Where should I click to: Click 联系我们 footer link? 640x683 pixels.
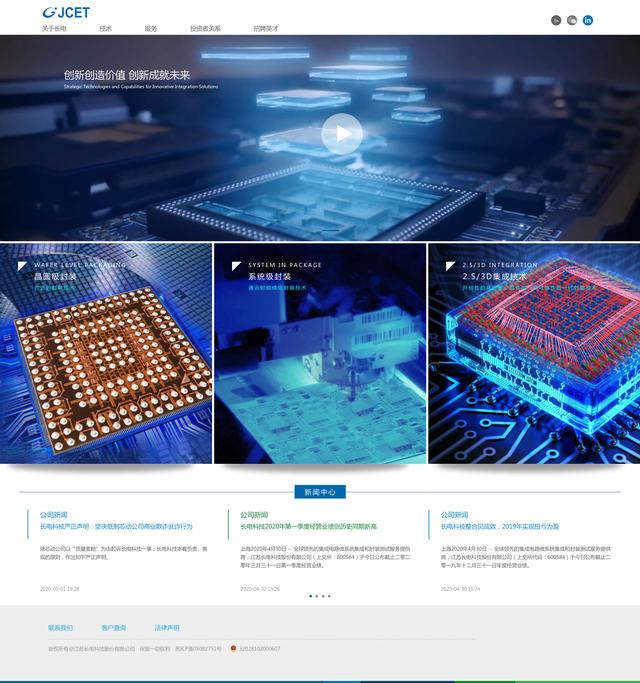[60, 628]
